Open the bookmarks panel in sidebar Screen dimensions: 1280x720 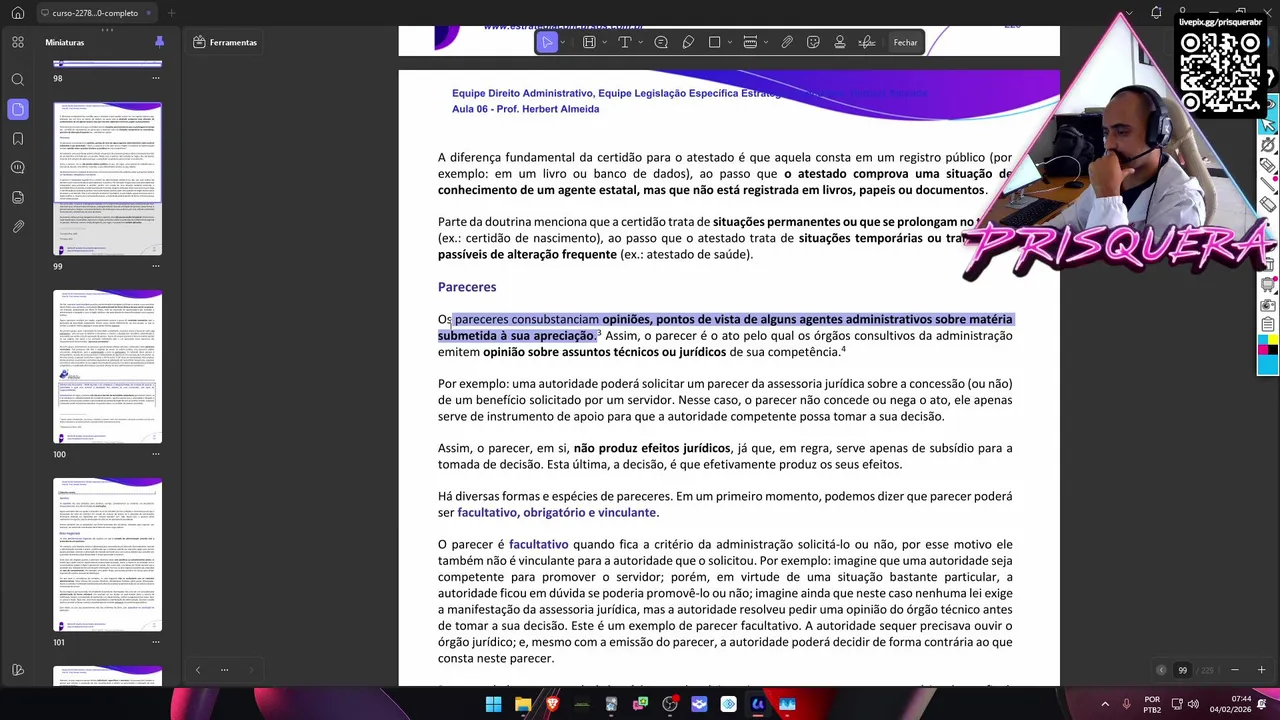click(x=18, y=138)
